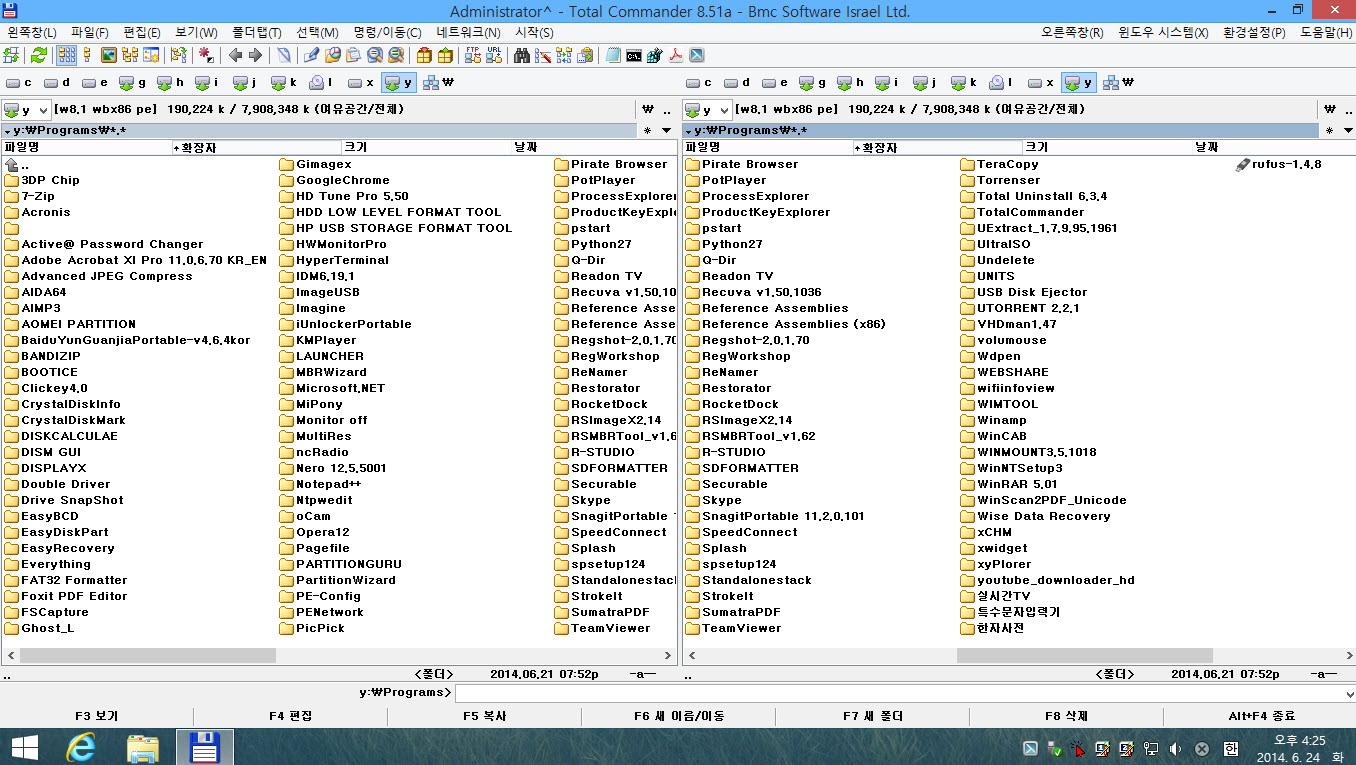The image size is (1356, 765).
Task: Select the TotalCommander folder in right panel
Action: coord(1021,212)
